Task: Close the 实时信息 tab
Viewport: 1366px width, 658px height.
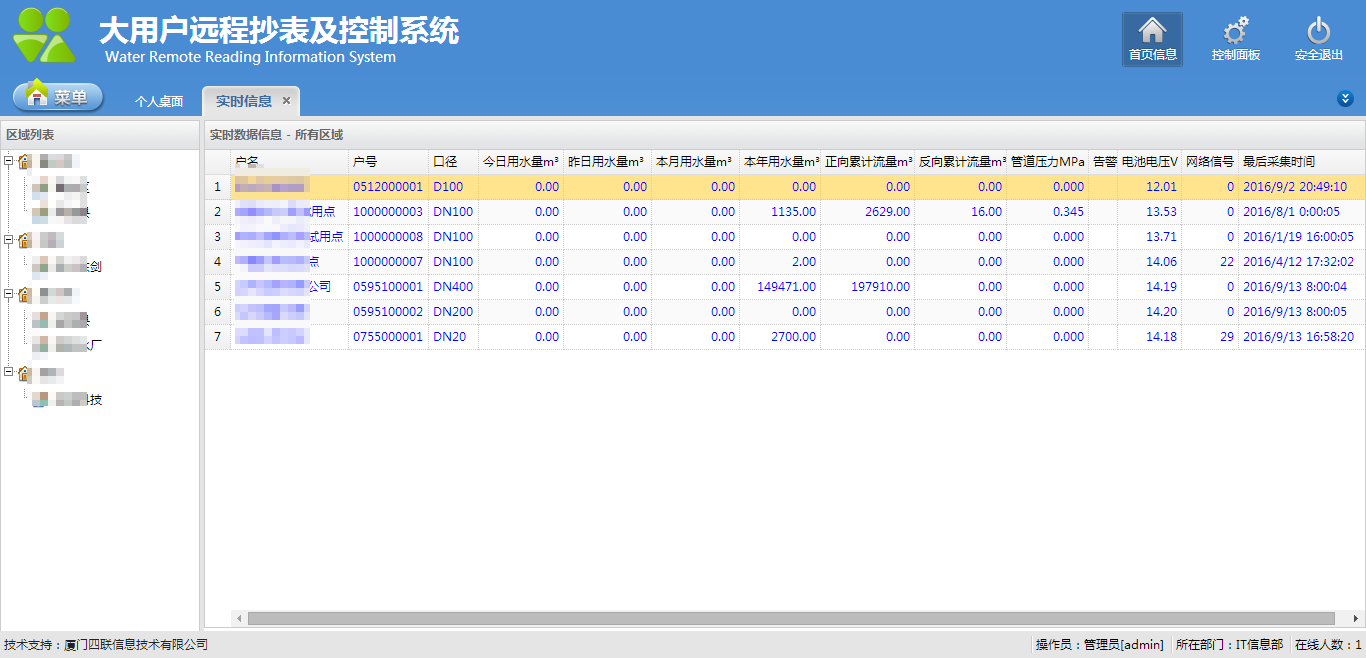Action: point(286,101)
